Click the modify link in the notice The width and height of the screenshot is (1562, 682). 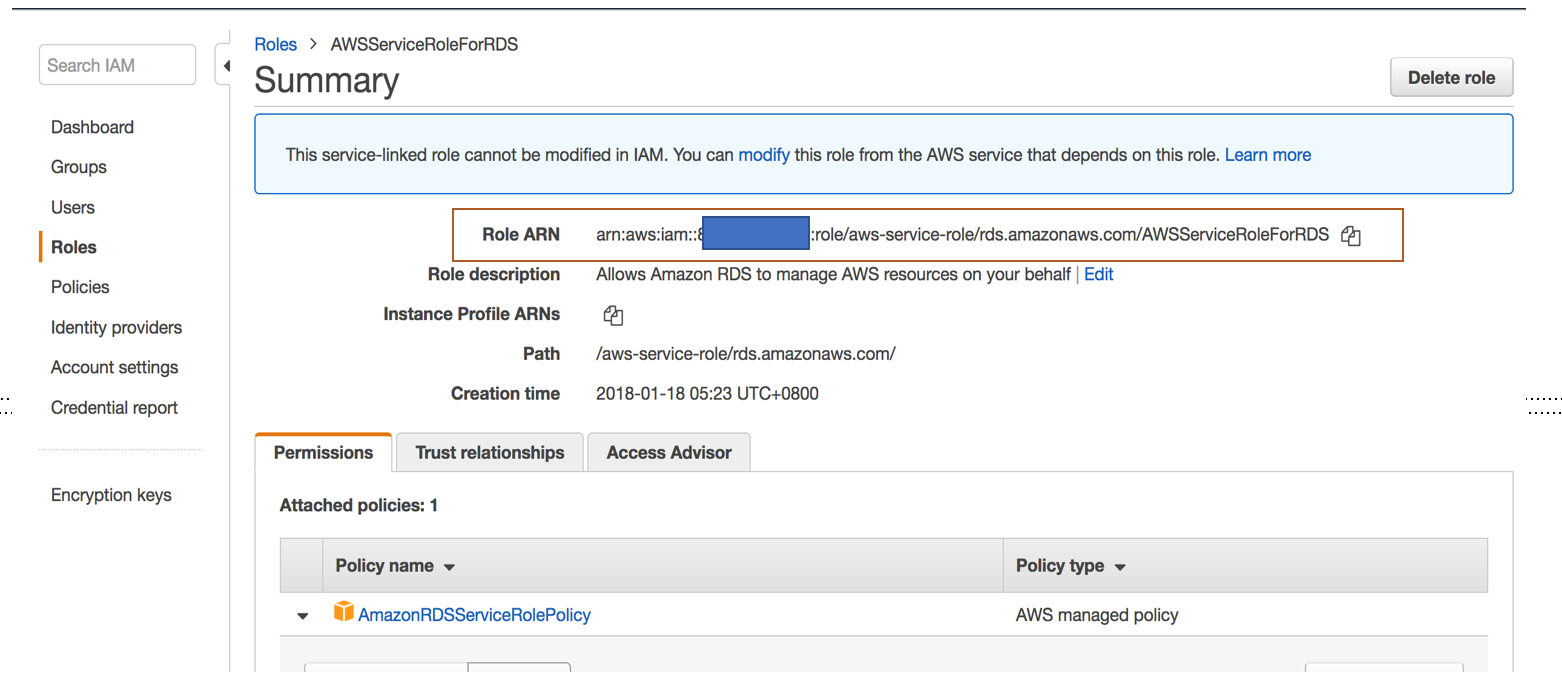pos(764,155)
